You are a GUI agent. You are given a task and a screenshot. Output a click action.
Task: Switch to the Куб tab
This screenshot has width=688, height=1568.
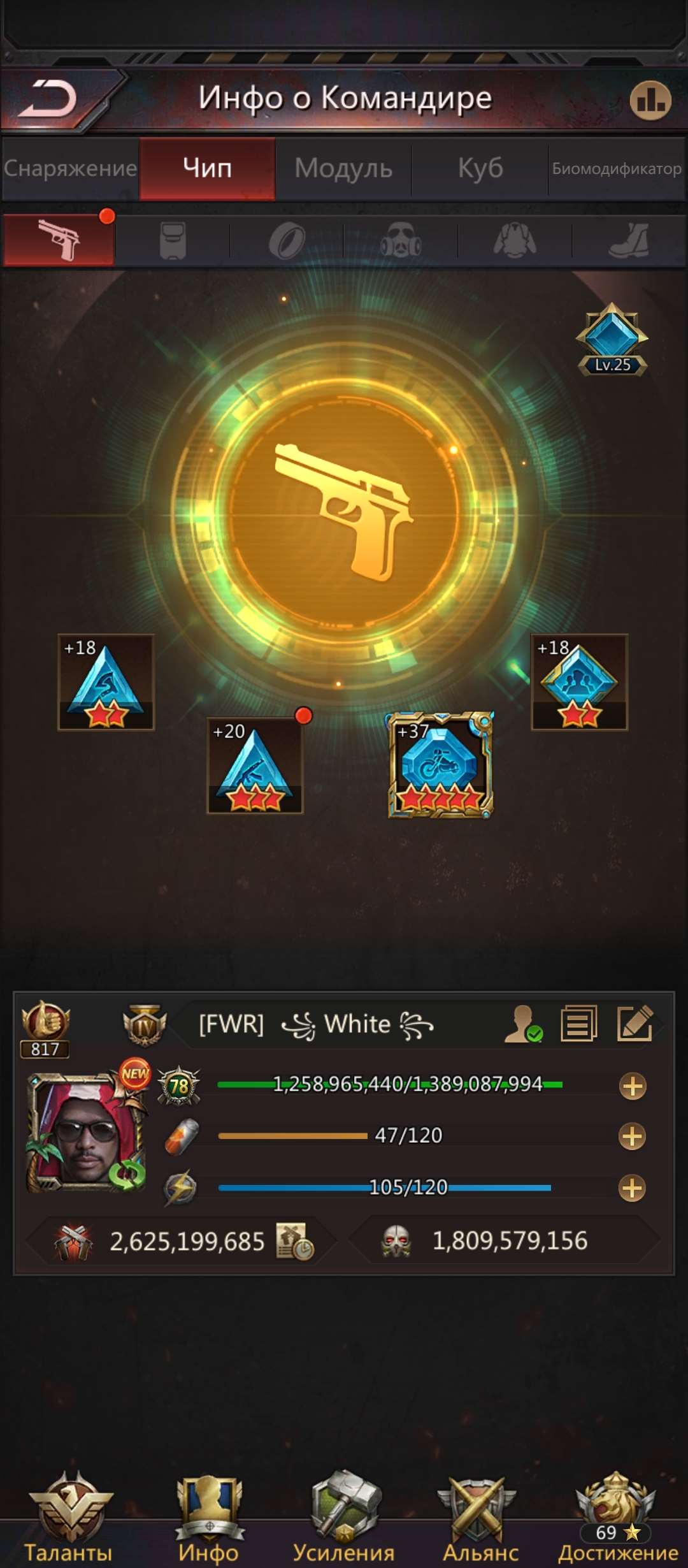pos(480,169)
